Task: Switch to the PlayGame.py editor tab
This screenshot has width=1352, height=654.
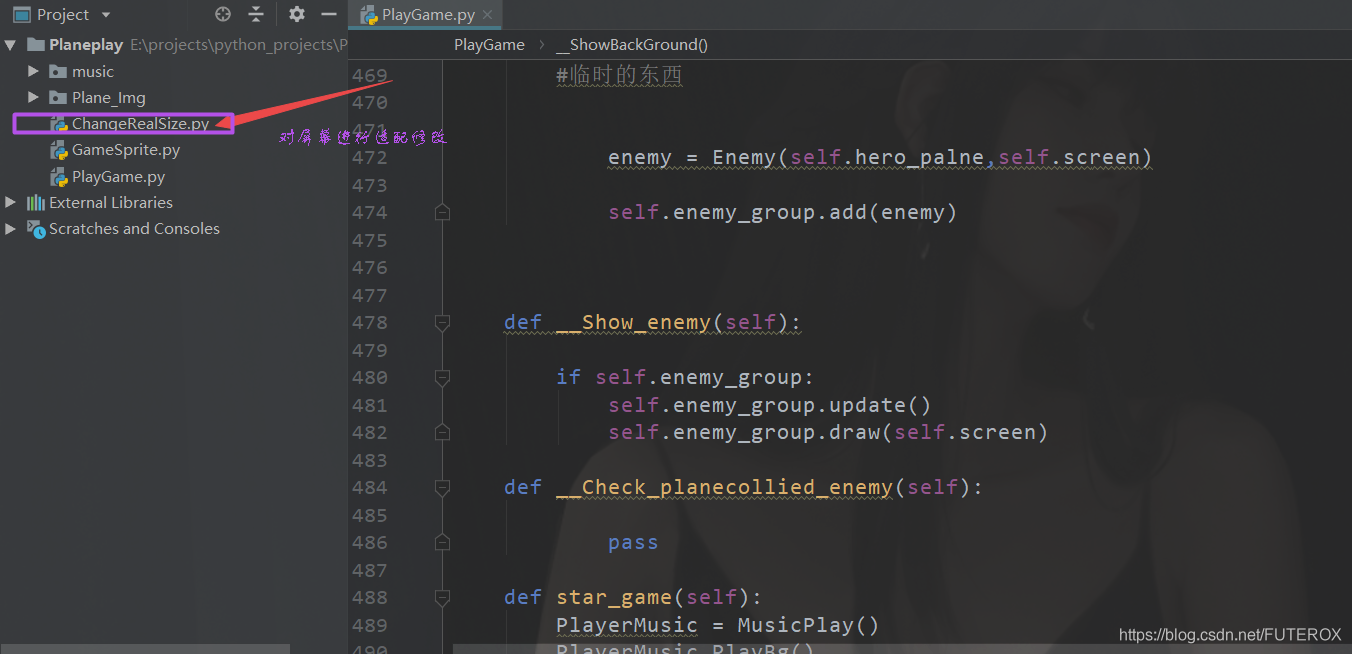Action: pyautogui.click(x=427, y=15)
